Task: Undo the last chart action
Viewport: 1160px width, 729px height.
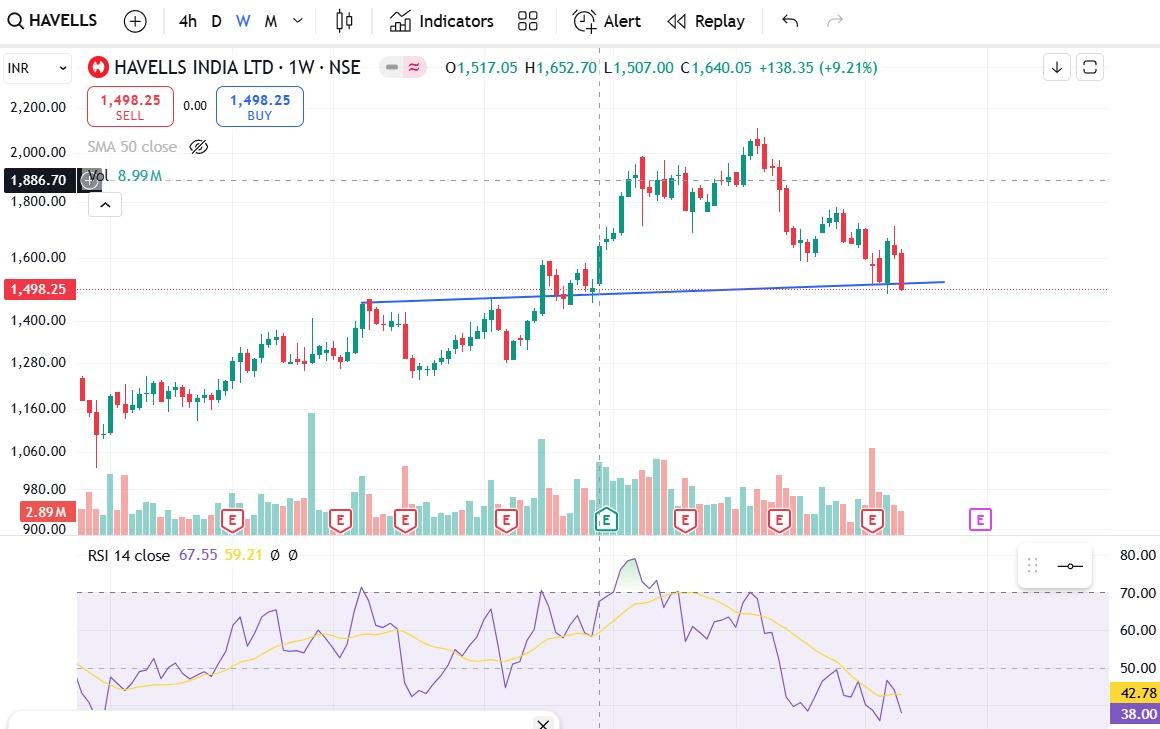Action: (790, 21)
